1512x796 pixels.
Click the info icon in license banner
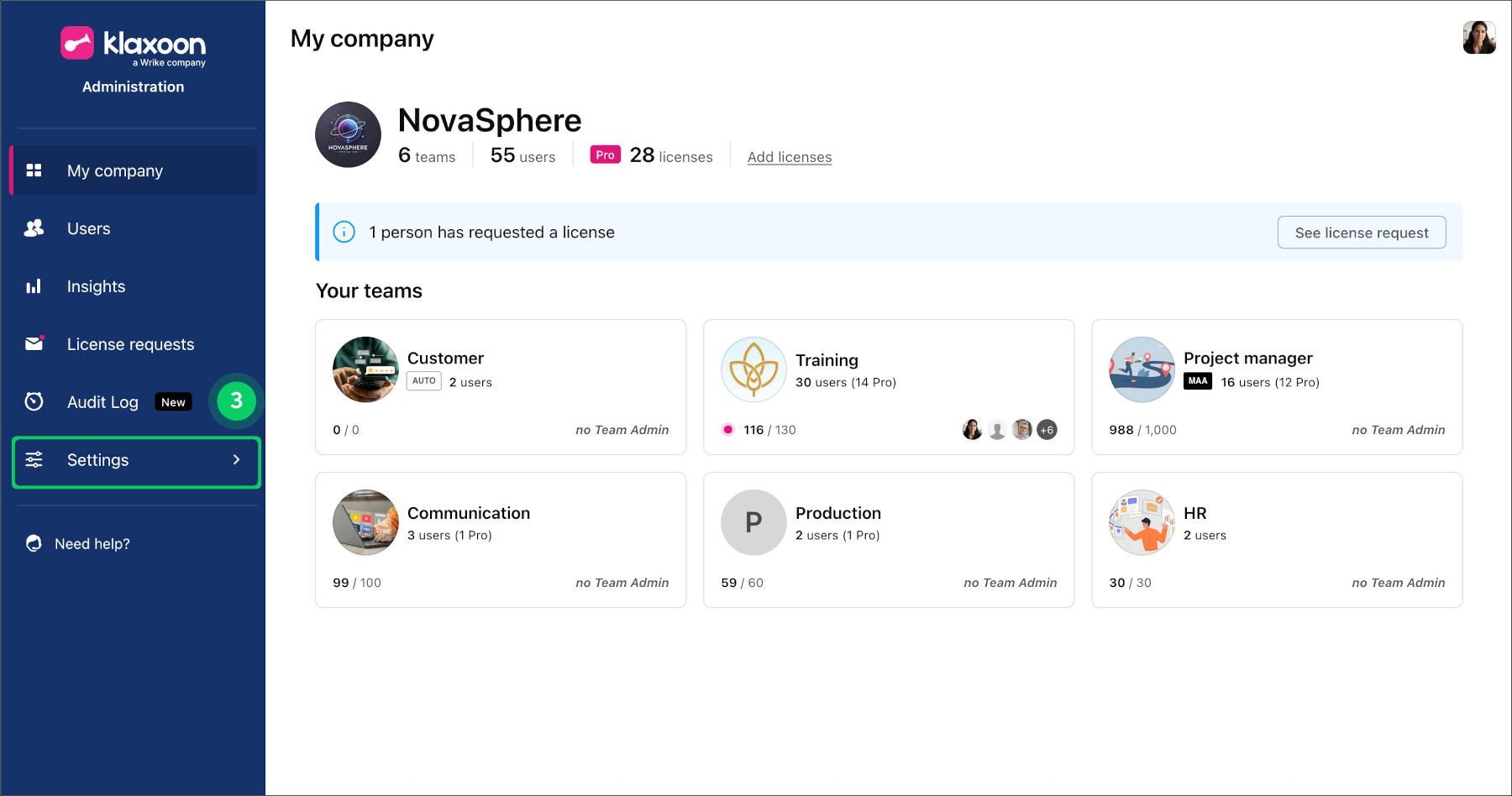click(344, 232)
